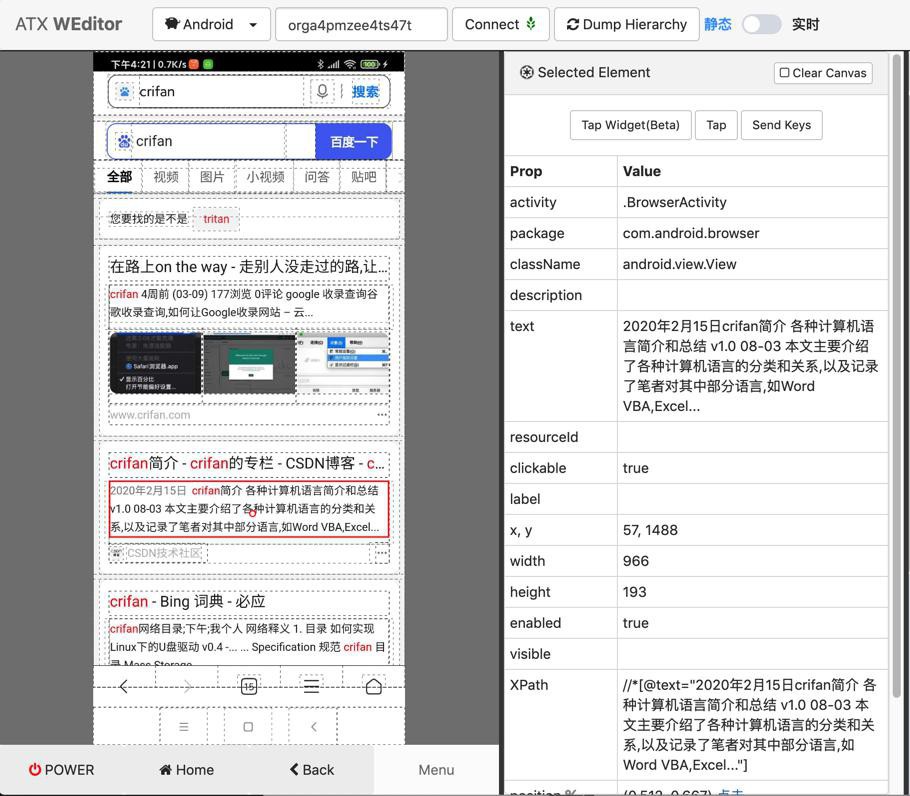Open crifan - Bing 词典 result title

[187, 601]
